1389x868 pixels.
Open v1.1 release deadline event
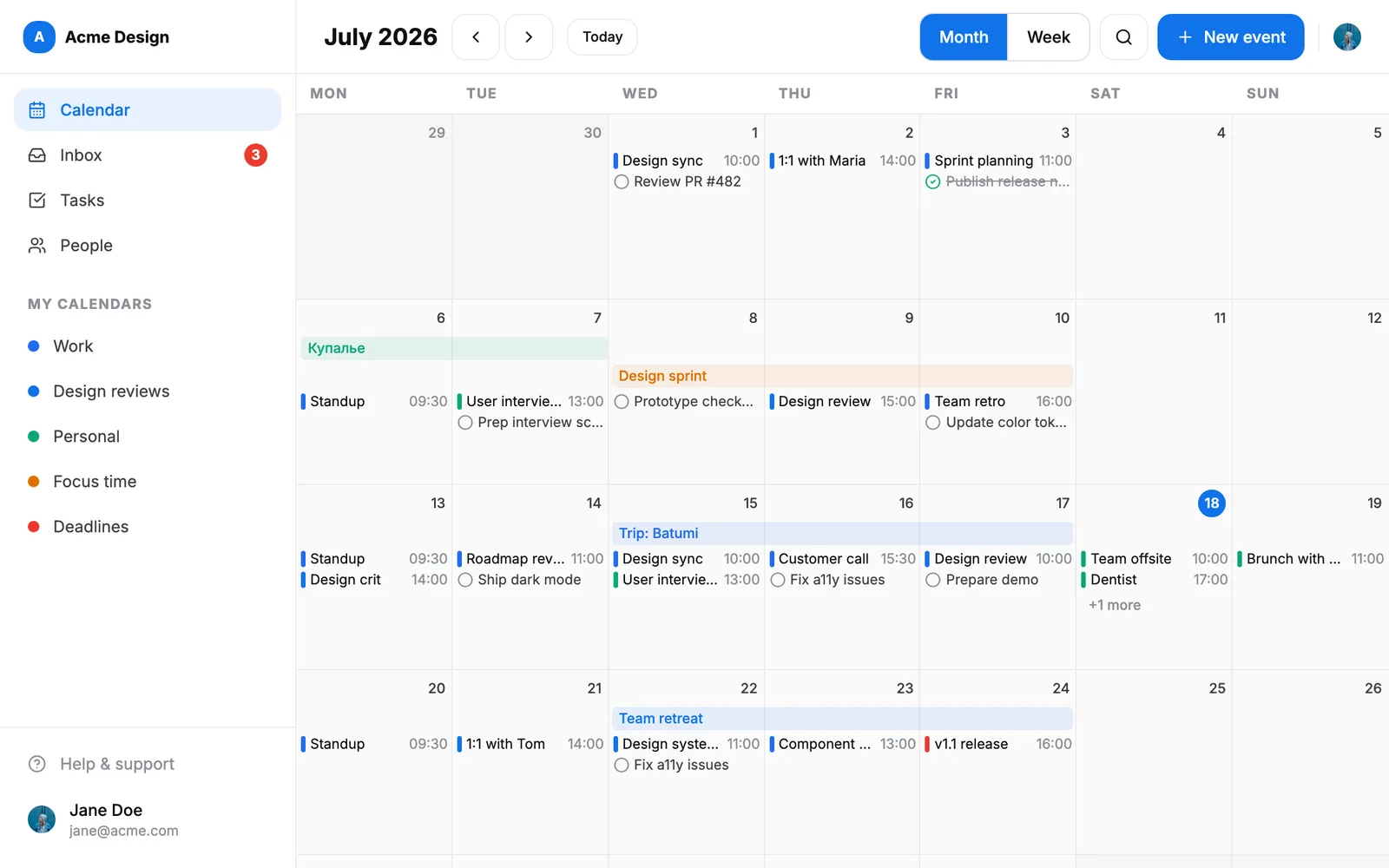tap(998, 744)
